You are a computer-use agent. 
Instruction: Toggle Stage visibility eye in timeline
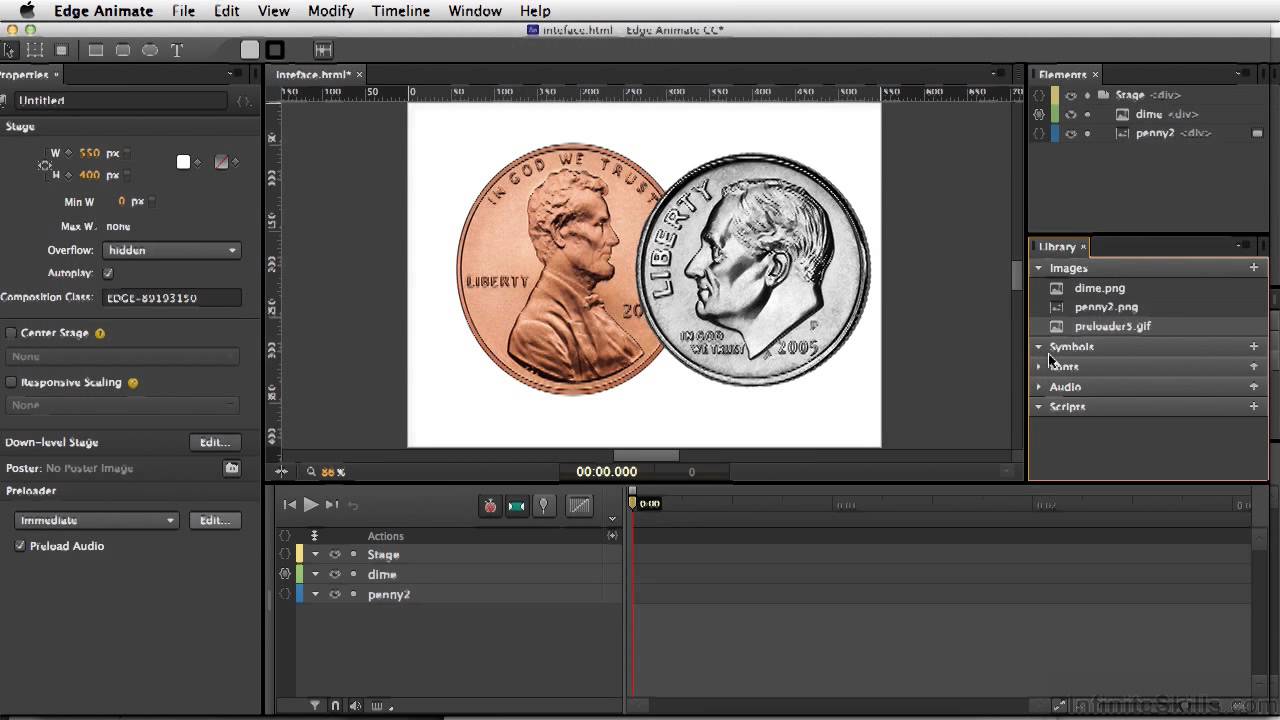coord(335,554)
